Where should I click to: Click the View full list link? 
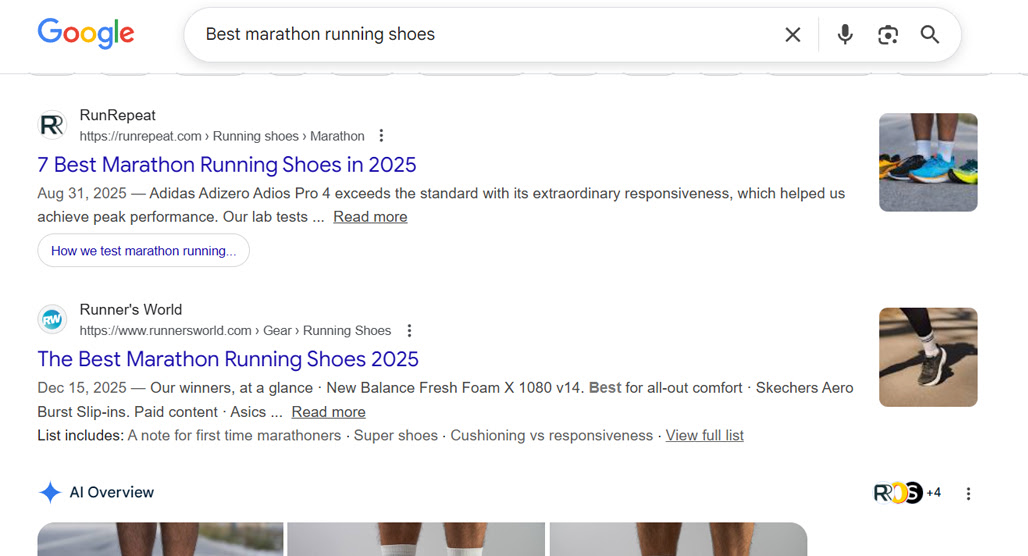click(x=704, y=435)
